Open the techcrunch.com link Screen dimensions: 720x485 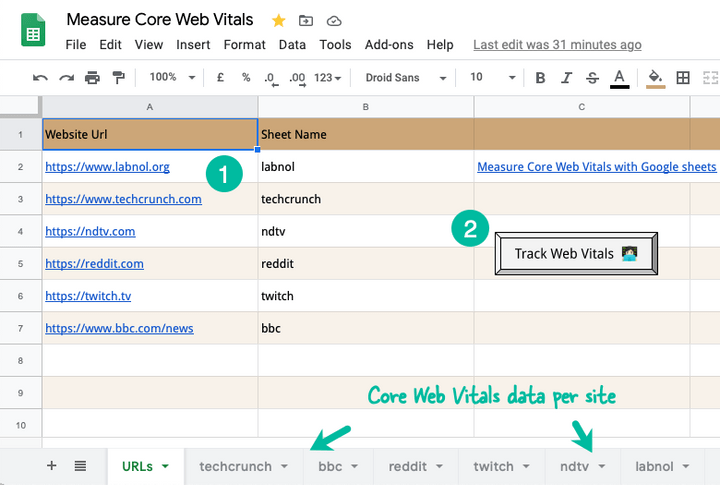[124, 199]
